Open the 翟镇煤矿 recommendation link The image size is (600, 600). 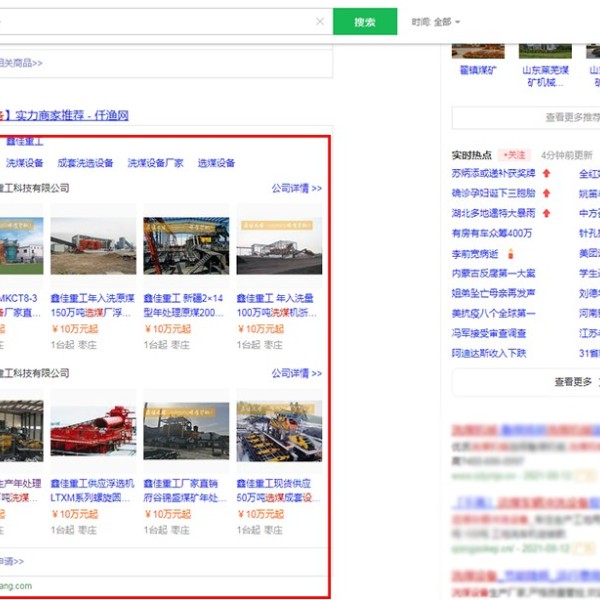pos(478,70)
